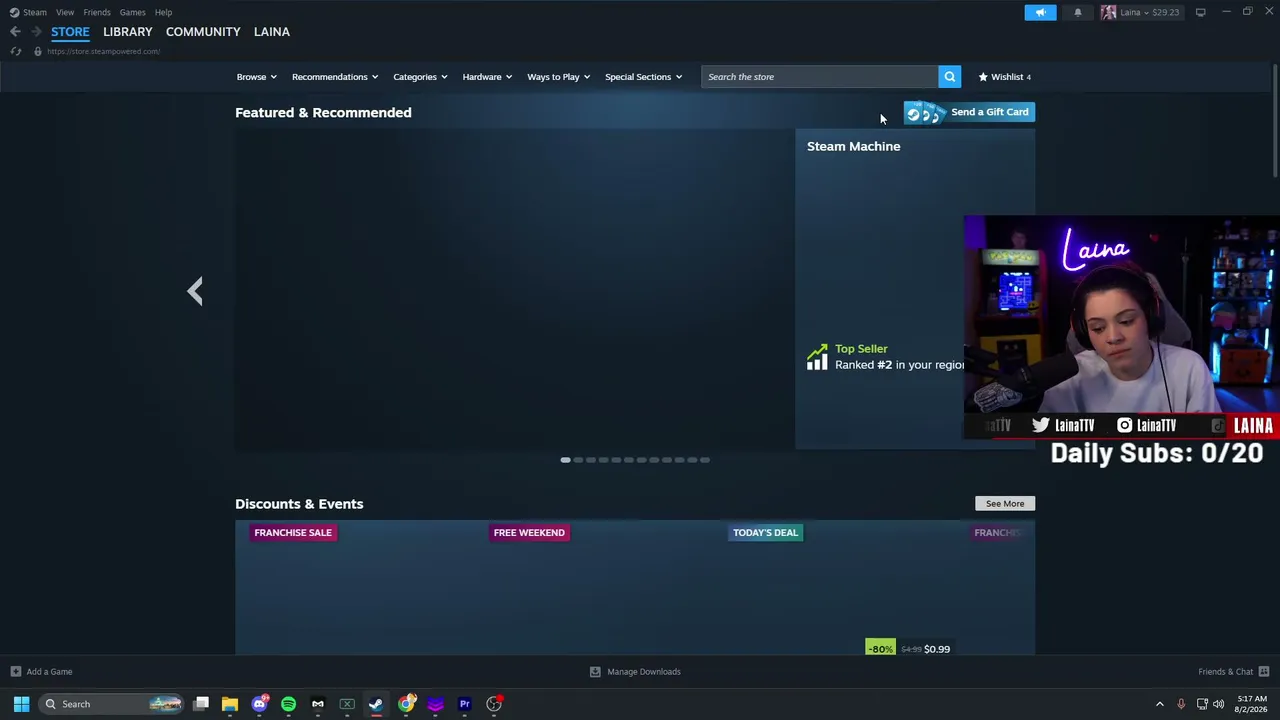Click the Friends & Chat label
1280x720 pixels.
(x=1226, y=672)
